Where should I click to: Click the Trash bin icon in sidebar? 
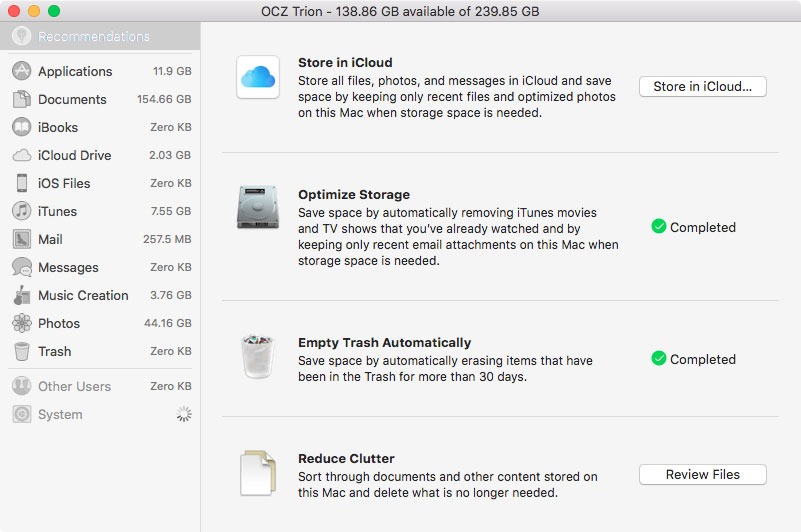(x=21, y=352)
